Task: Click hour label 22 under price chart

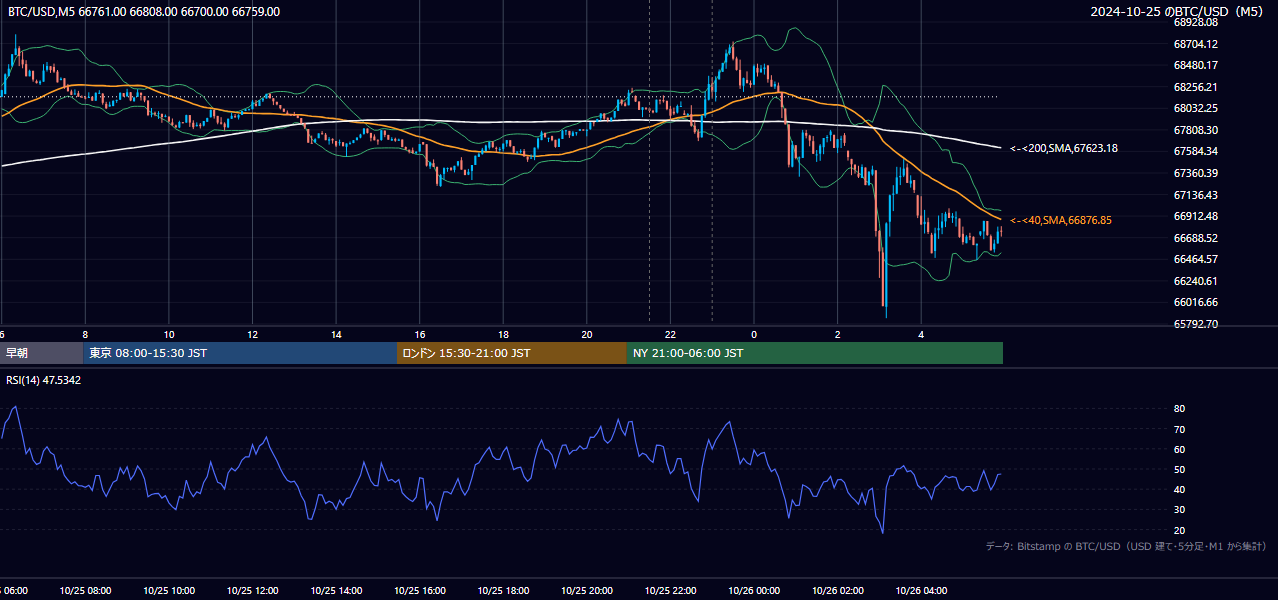Action: [x=671, y=334]
